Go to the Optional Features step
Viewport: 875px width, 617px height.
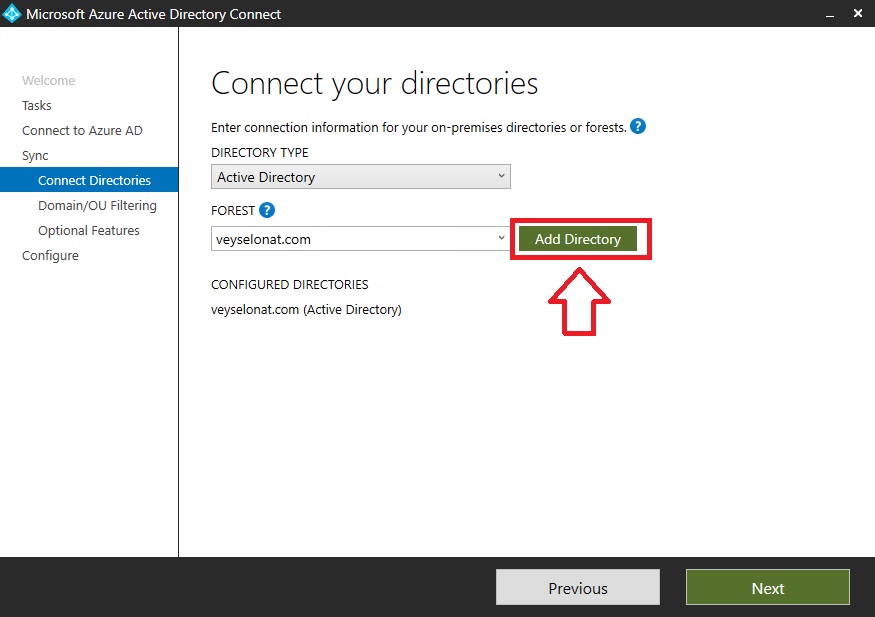(89, 230)
